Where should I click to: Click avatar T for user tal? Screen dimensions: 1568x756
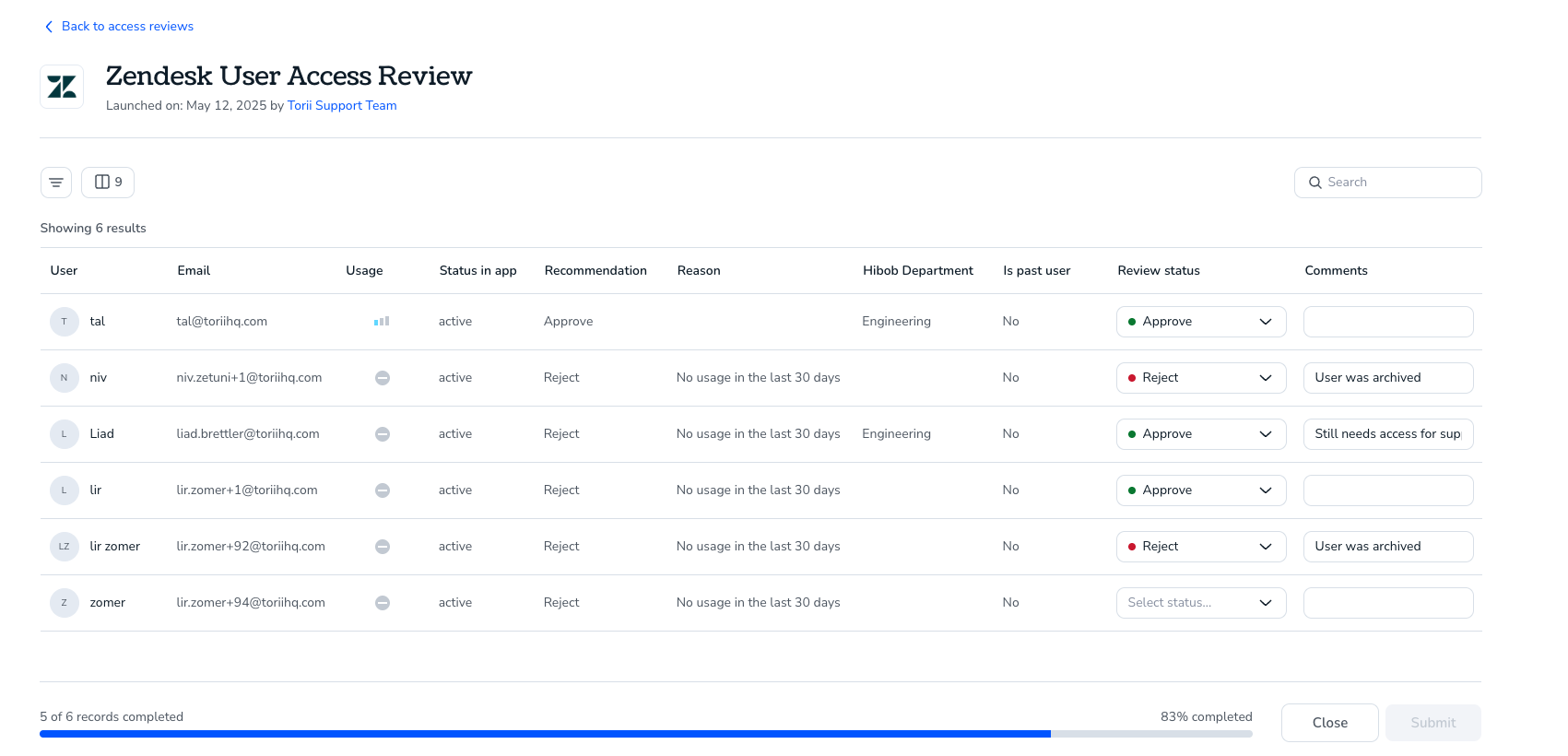click(x=64, y=322)
